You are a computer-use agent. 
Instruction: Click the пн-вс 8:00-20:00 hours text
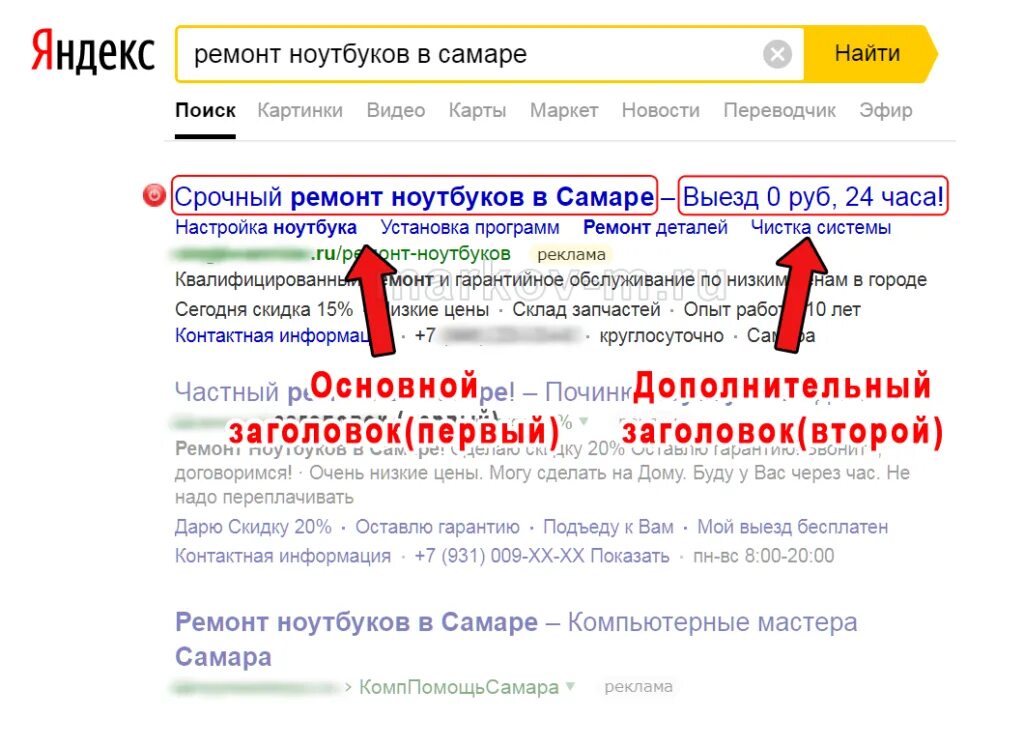763,556
